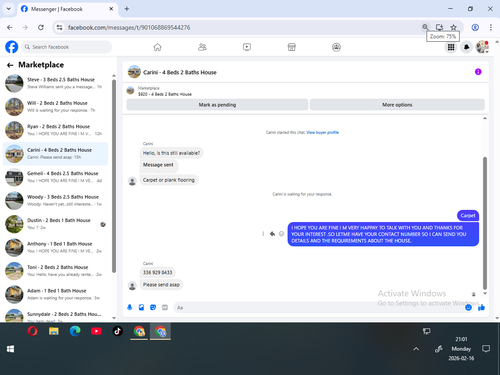Click the Search Facebook field
The height and width of the screenshot is (375, 500).
click(67, 47)
